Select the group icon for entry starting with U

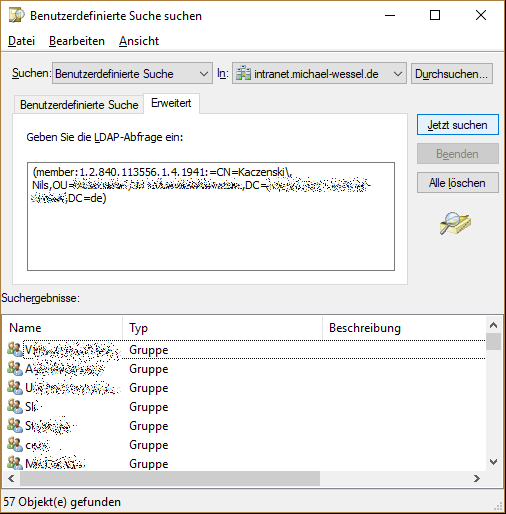pyautogui.click(x=15, y=387)
